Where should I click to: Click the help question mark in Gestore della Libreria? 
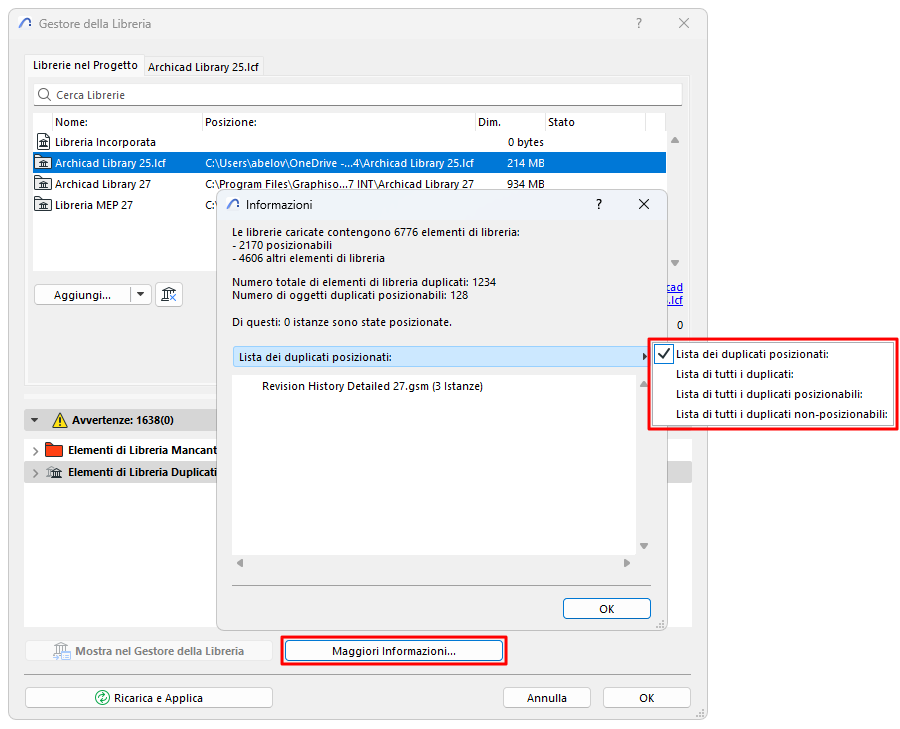[x=638, y=24]
